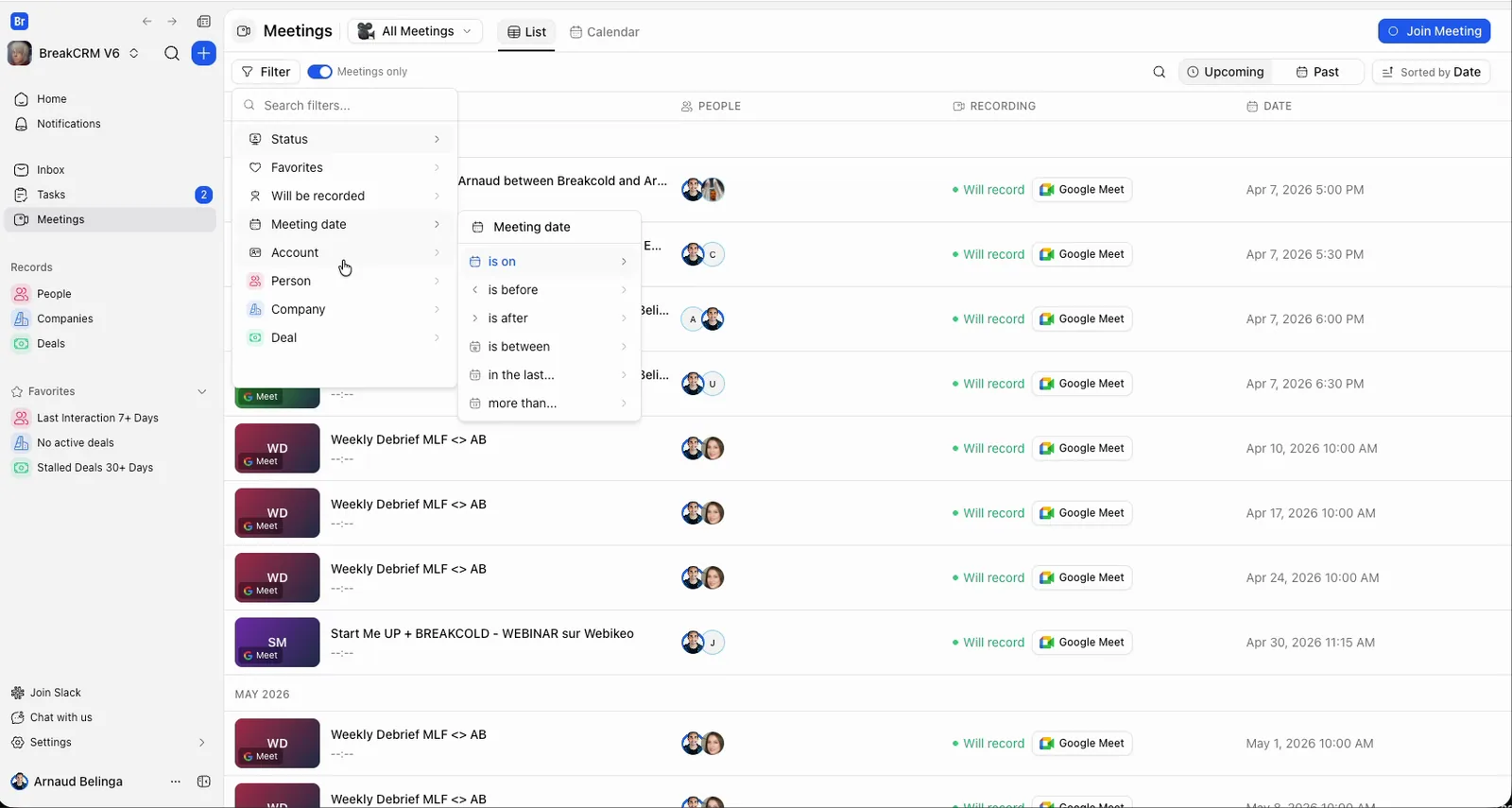Click the Join Meeting button
The image size is (1512, 808).
click(x=1435, y=31)
